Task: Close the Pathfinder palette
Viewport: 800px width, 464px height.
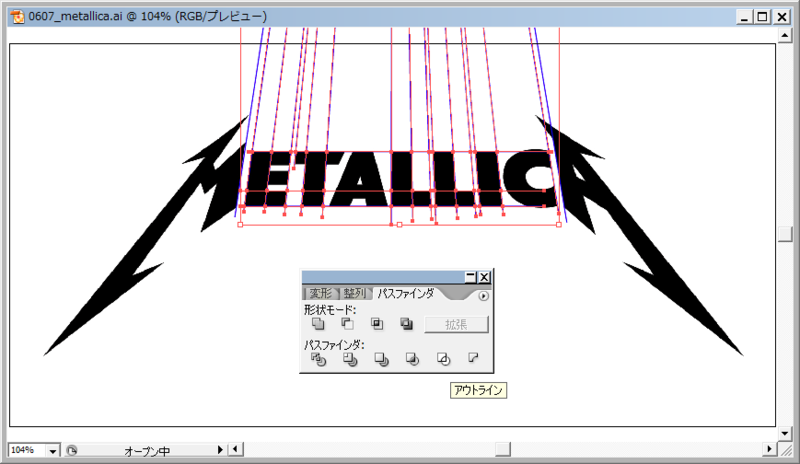Action: pyautogui.click(x=484, y=277)
